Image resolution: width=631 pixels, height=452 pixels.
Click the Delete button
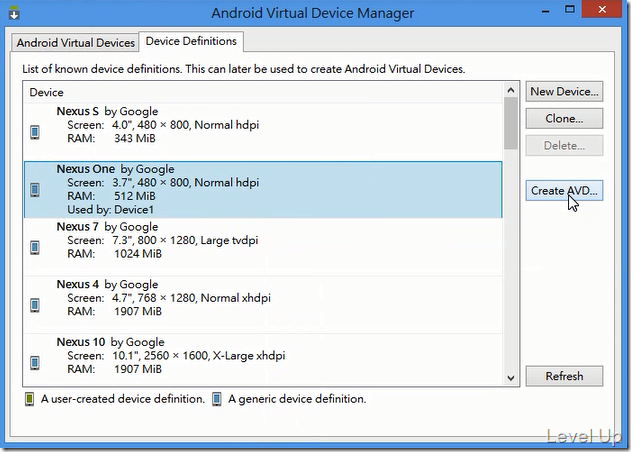coord(564,145)
